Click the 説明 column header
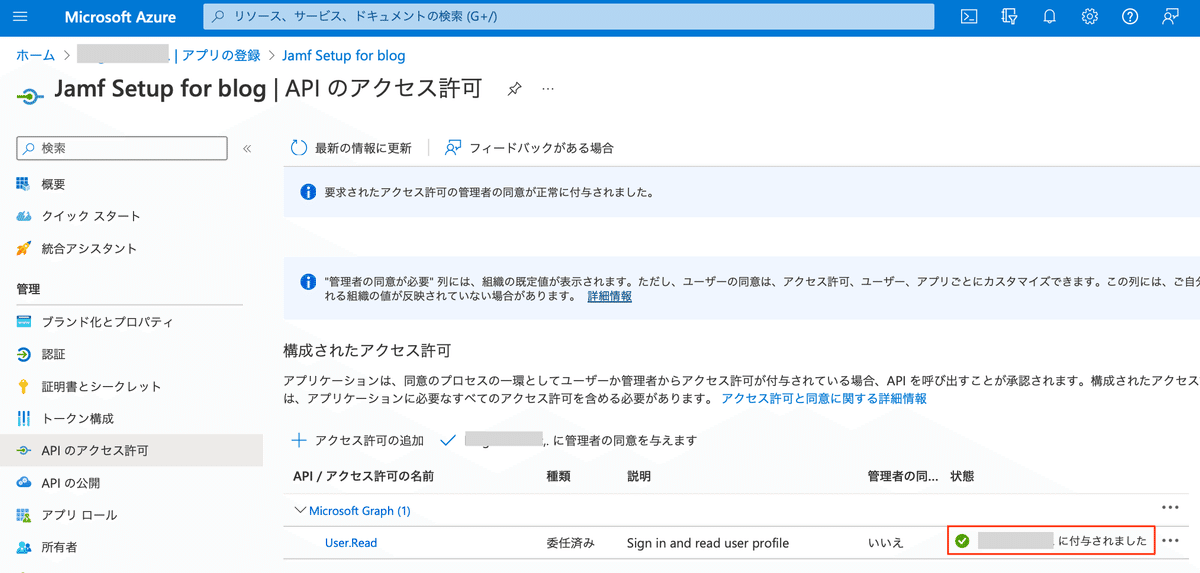Image resolution: width=1200 pixels, height=573 pixels. pos(639,476)
